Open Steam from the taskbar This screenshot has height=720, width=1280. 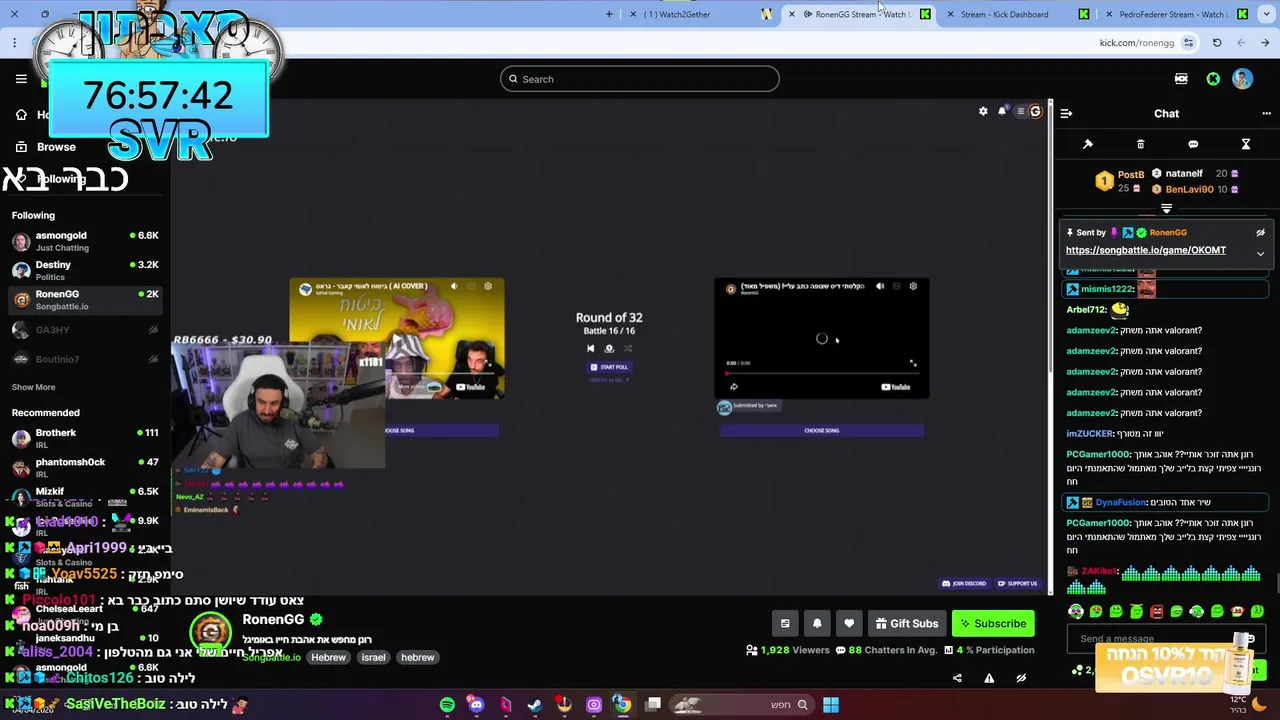click(535, 705)
